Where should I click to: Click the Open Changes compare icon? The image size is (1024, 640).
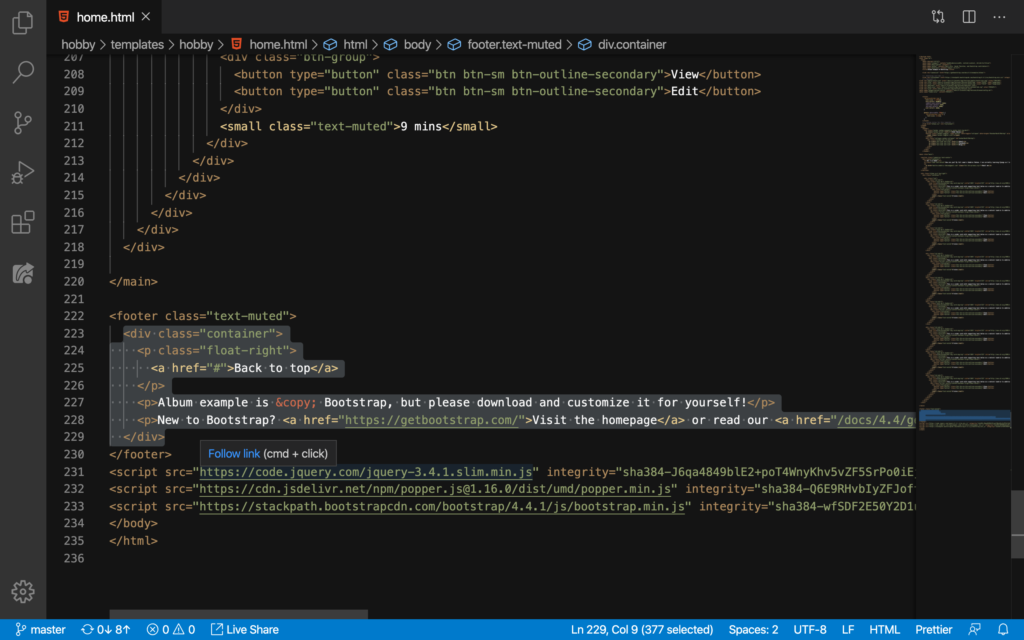(938, 17)
